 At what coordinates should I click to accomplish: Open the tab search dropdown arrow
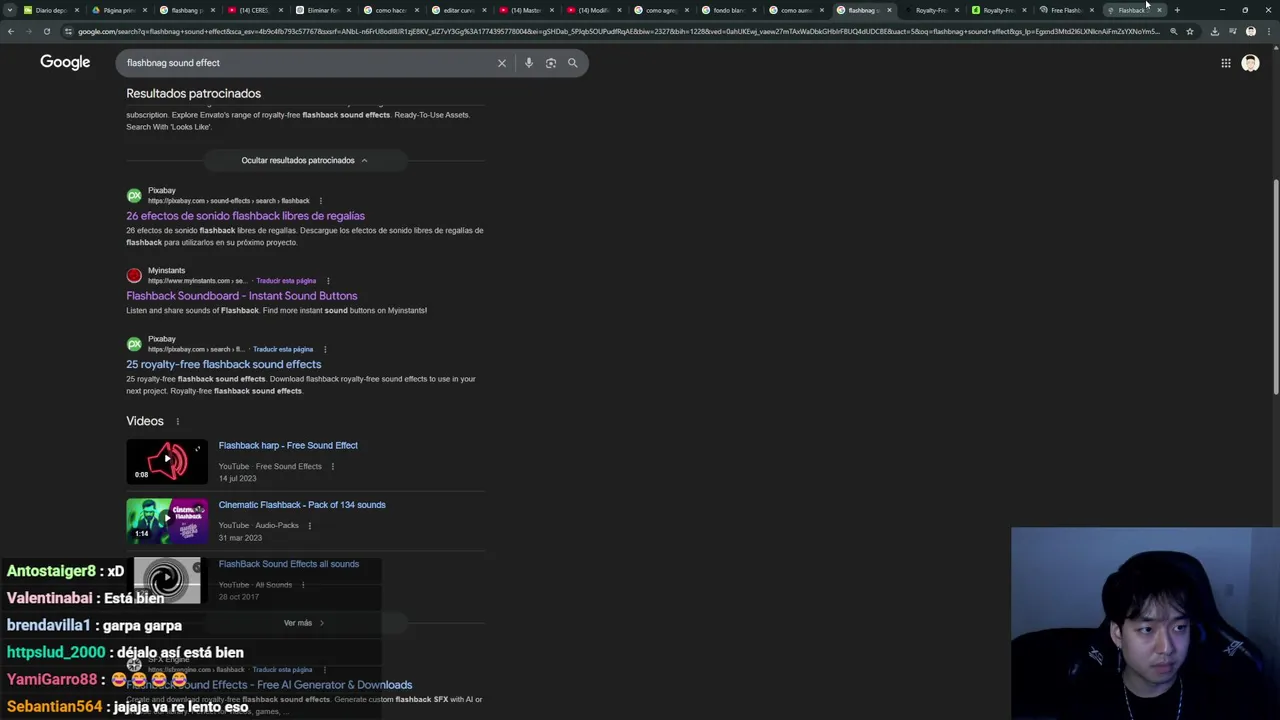(x=10, y=10)
